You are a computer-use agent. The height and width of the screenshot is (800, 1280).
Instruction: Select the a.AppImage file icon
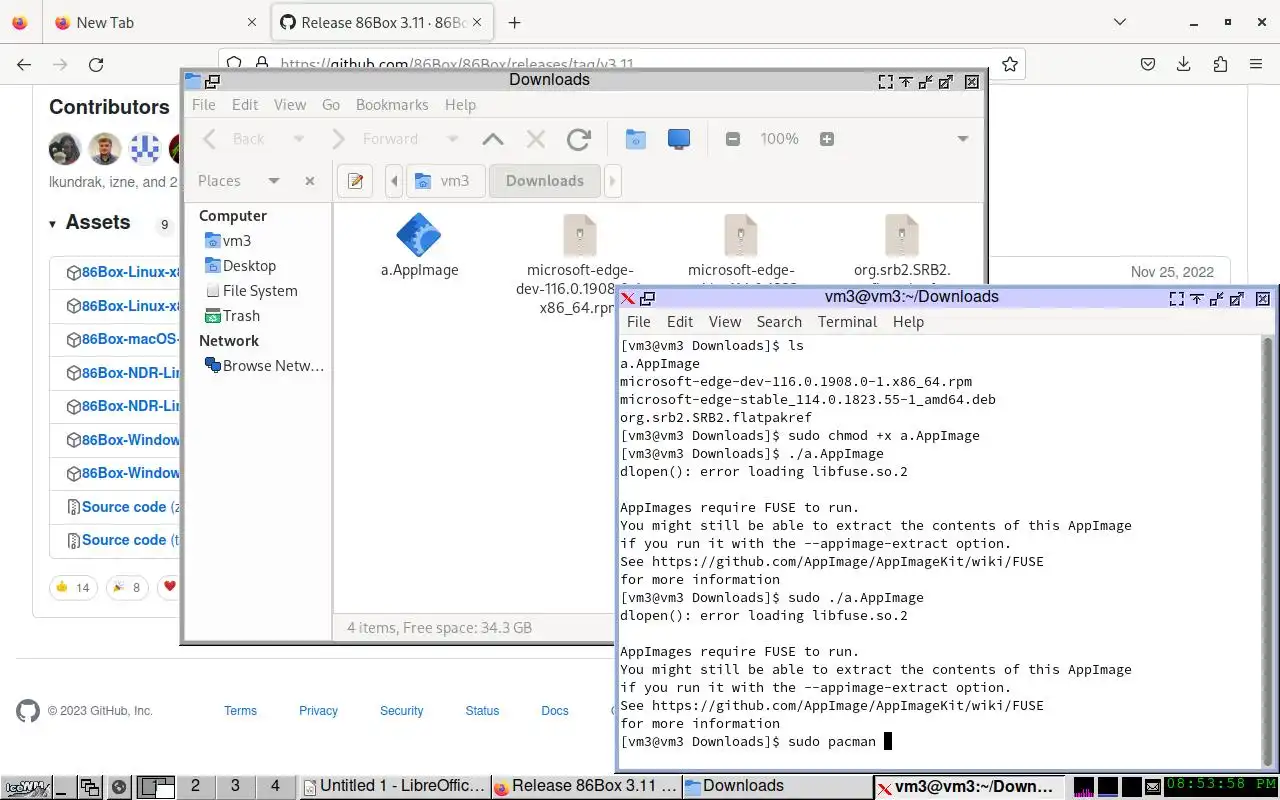pyautogui.click(x=419, y=235)
